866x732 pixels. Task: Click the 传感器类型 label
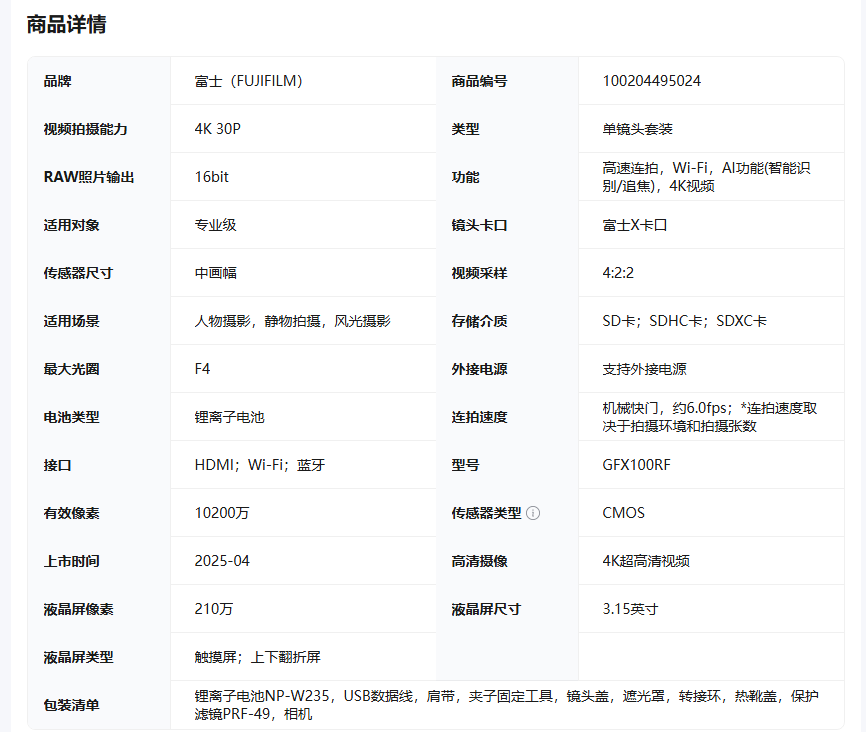(x=486, y=514)
